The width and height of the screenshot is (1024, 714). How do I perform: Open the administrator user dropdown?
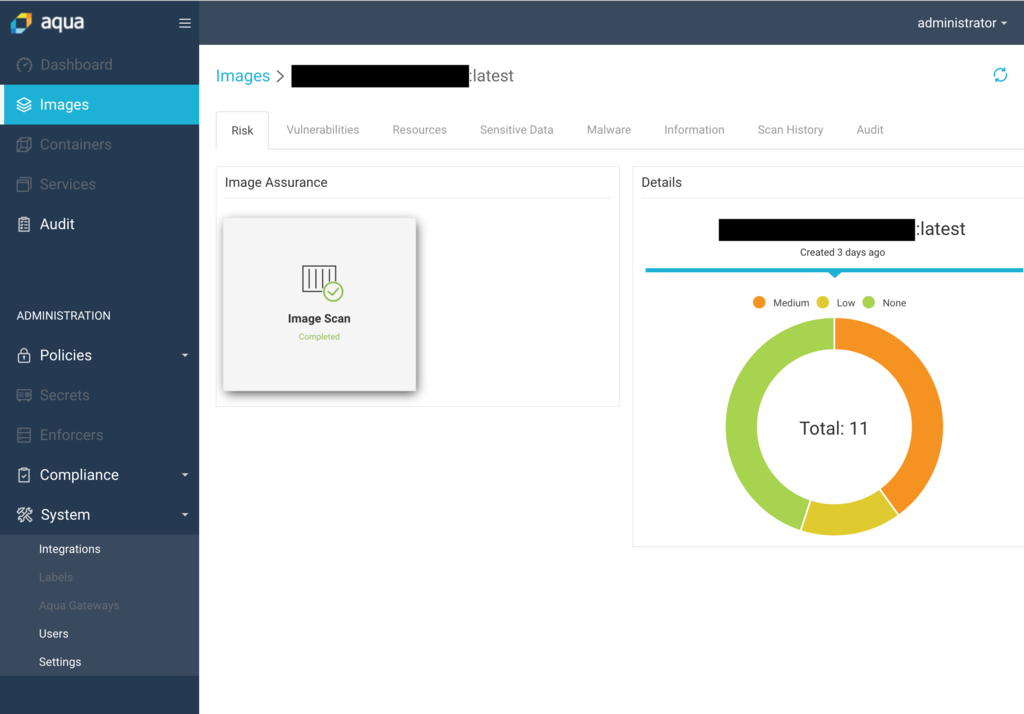961,23
